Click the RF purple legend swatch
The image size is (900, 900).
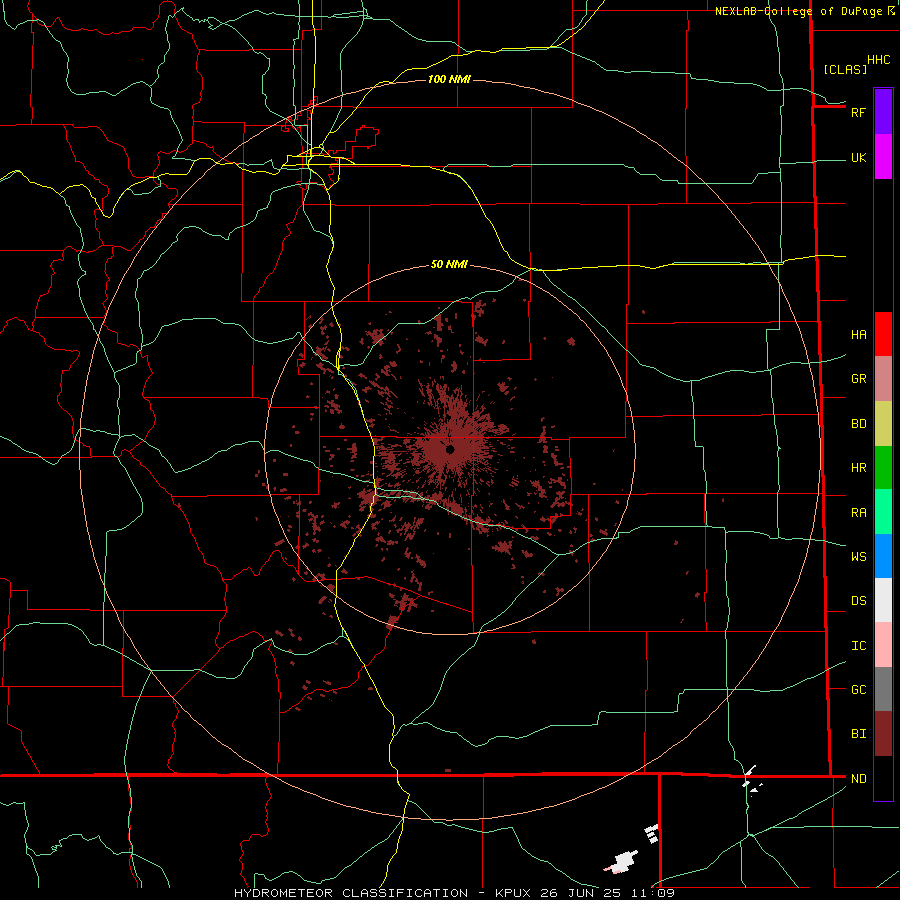(883, 112)
